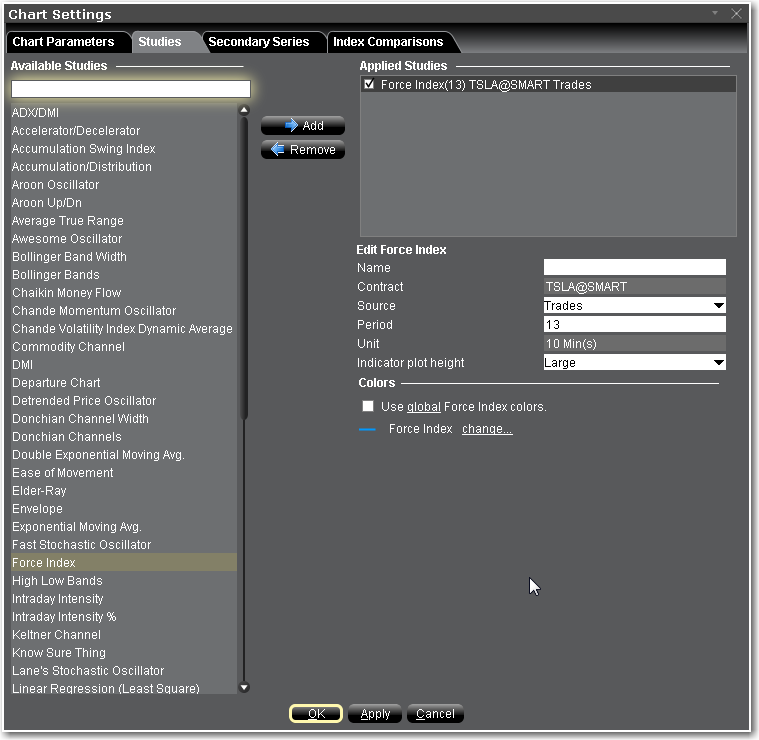Open the Secondary Series tab
759x740 pixels.
(259, 42)
